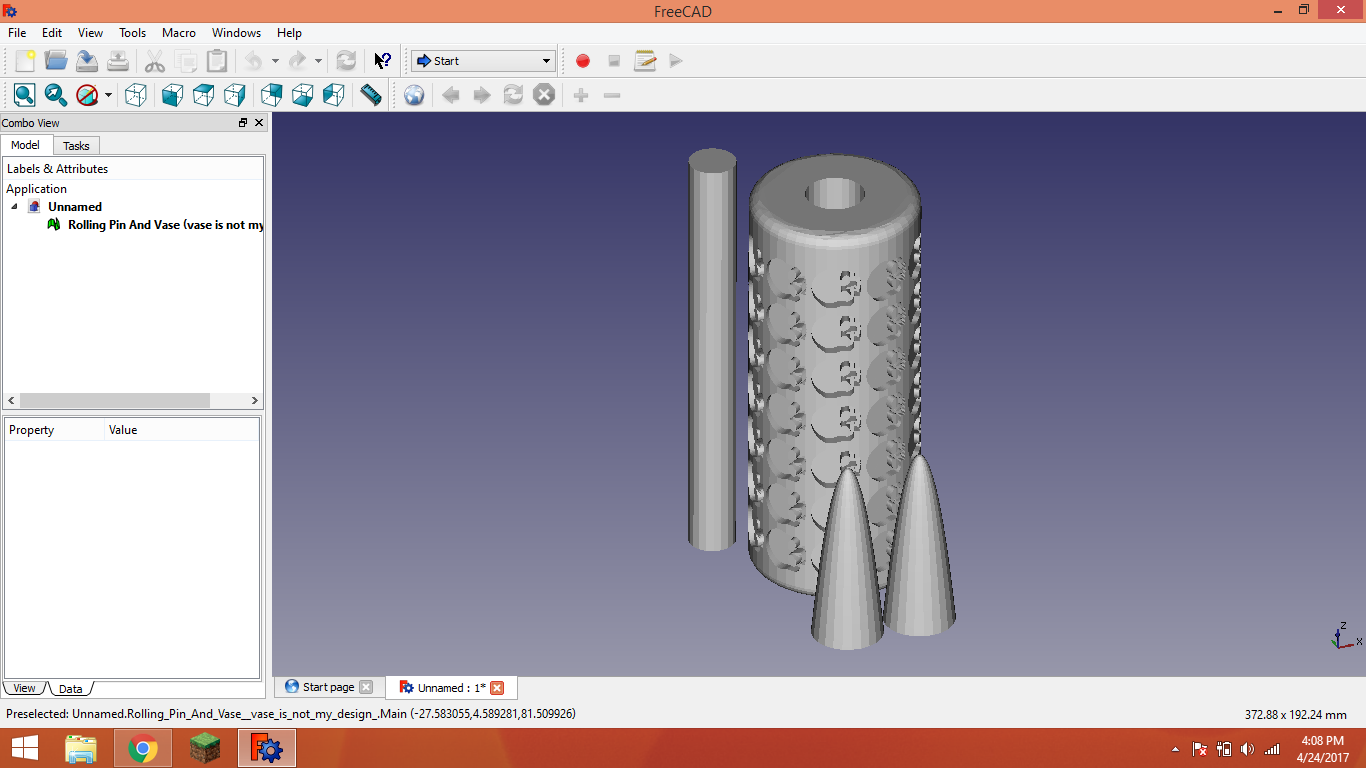Stop macro recording with the square icon

pyautogui.click(x=614, y=61)
